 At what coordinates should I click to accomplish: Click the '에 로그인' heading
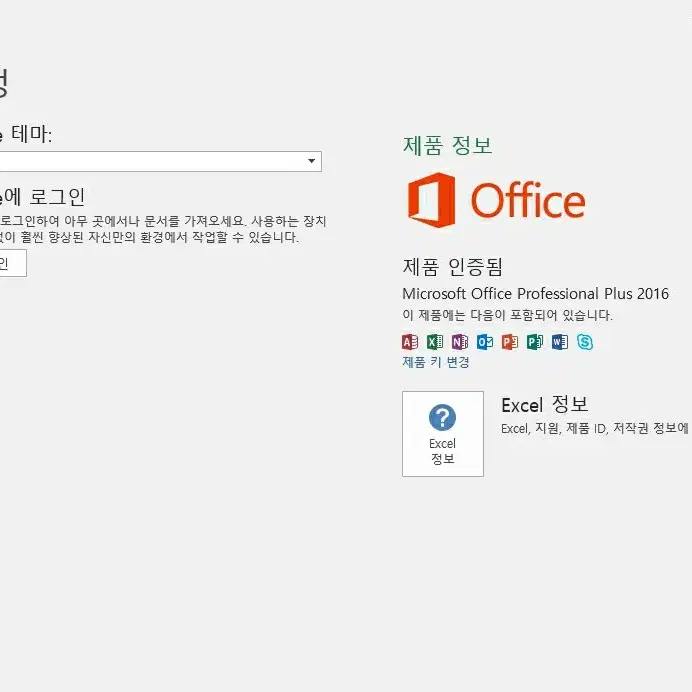pos(43,197)
